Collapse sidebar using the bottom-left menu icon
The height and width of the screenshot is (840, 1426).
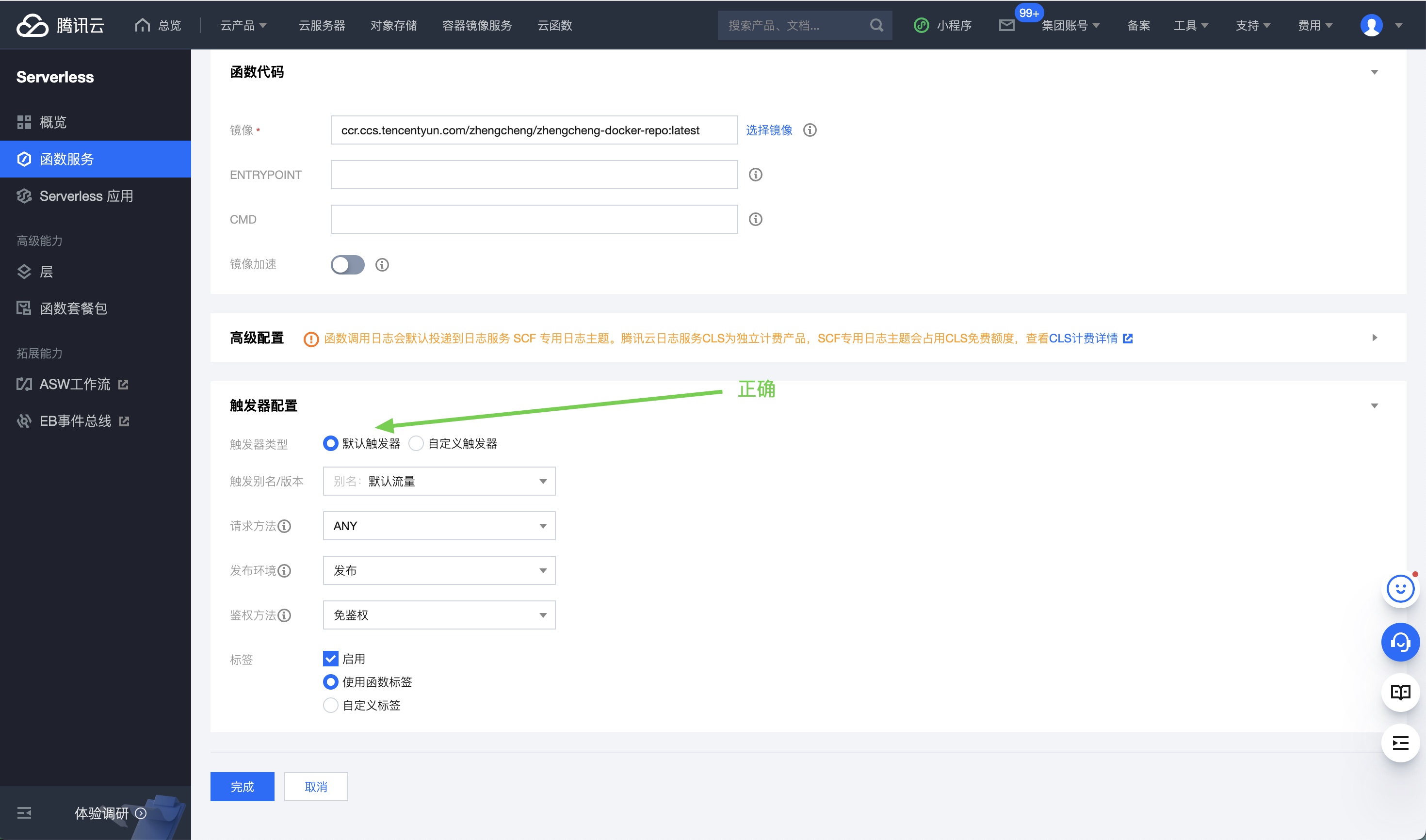click(24, 813)
